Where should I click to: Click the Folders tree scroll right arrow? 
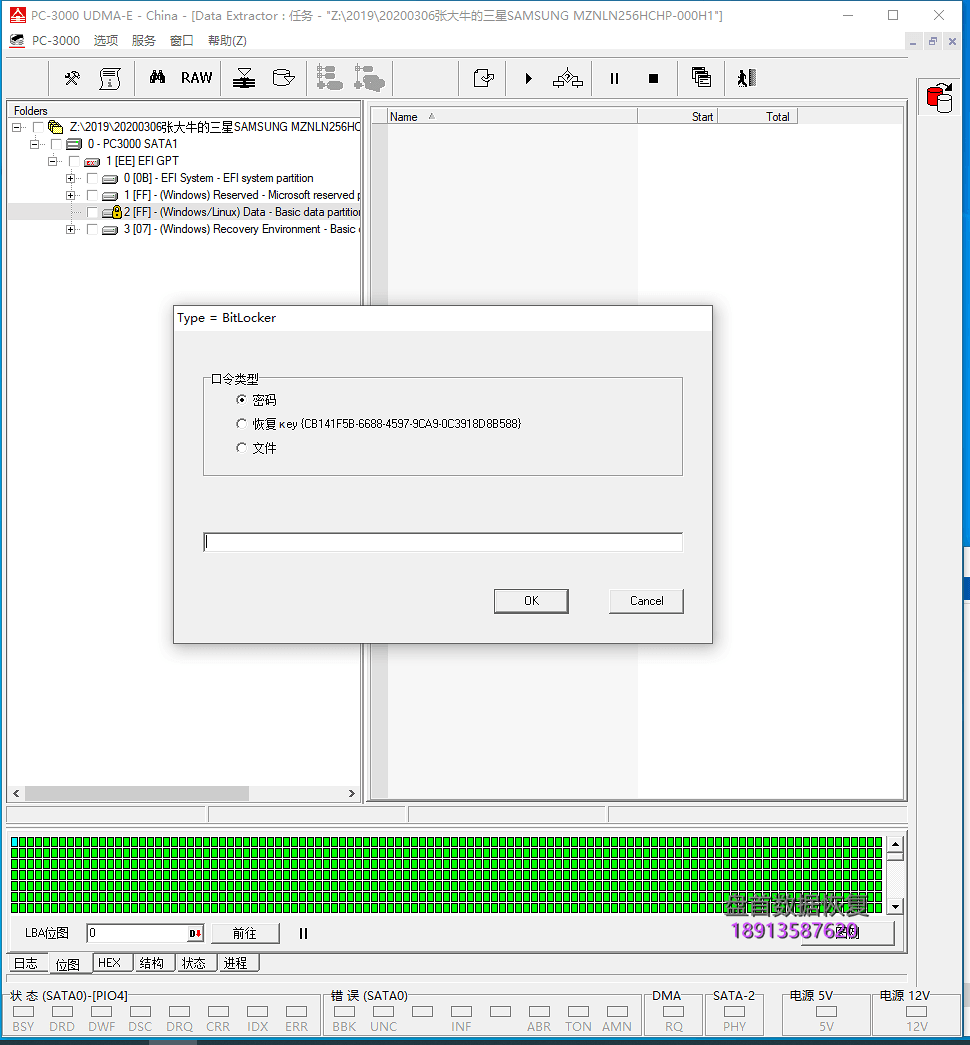351,793
